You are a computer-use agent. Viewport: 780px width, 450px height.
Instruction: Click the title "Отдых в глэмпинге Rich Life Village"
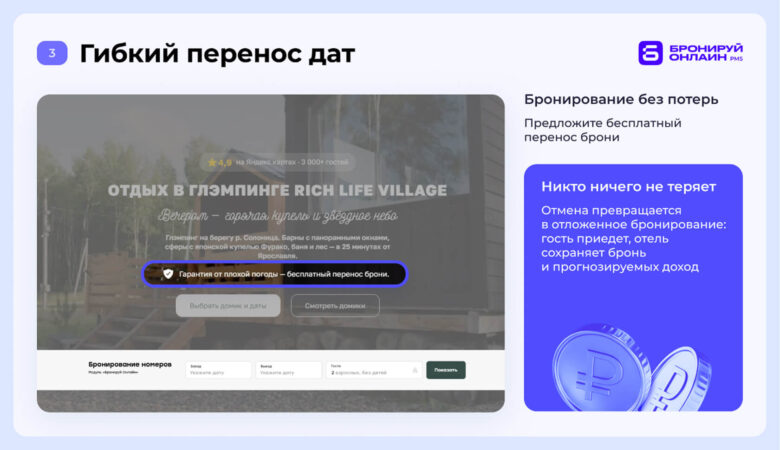277,190
